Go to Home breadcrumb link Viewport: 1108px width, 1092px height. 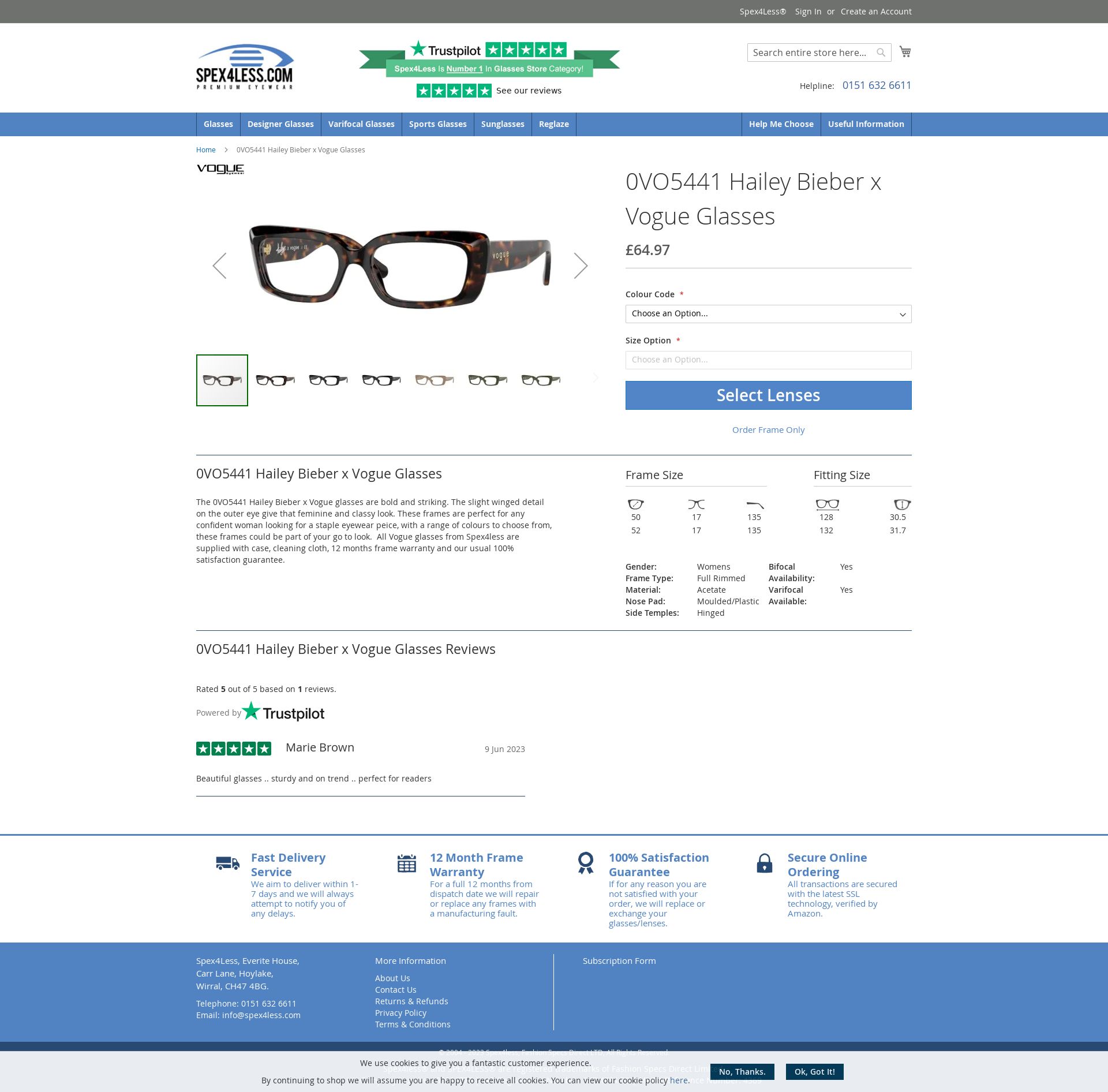[x=206, y=150]
